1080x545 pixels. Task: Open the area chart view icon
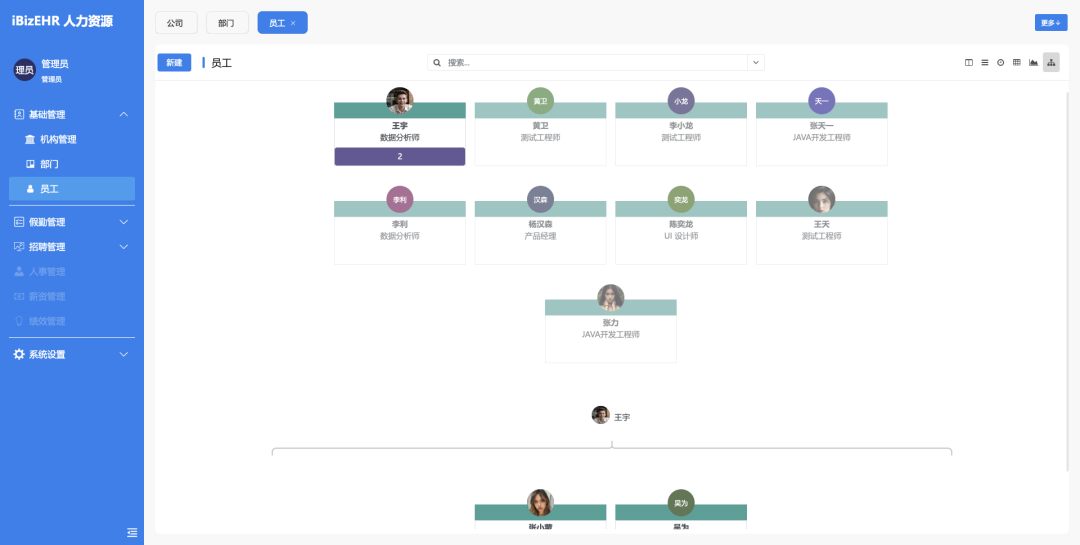pyautogui.click(x=1034, y=63)
